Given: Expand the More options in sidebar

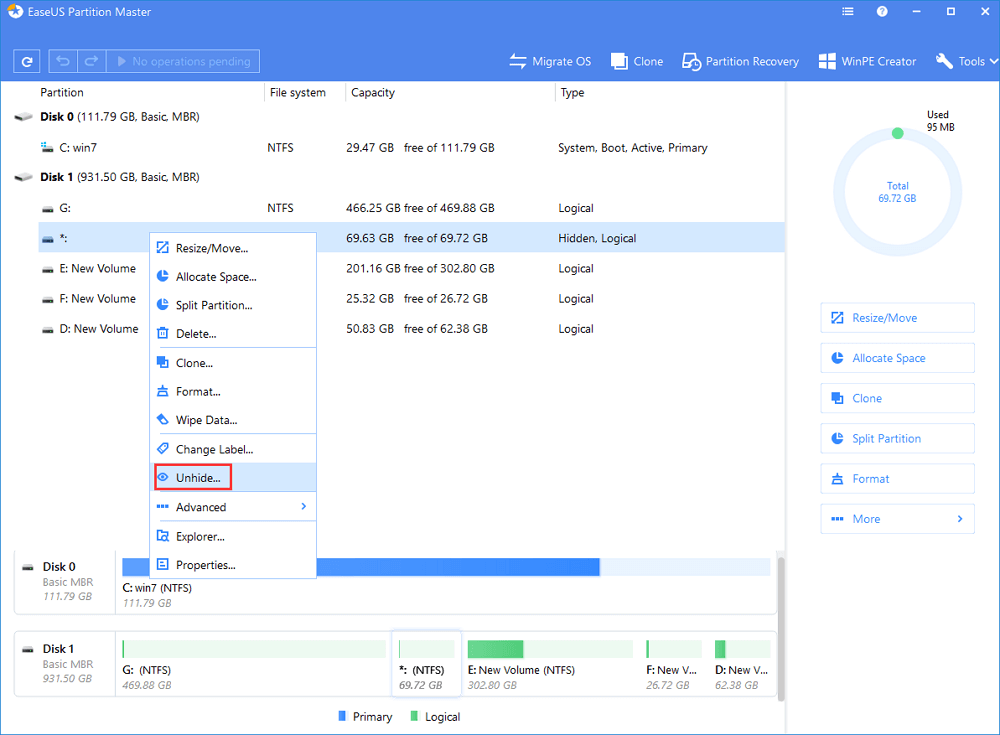Looking at the screenshot, I should click(897, 519).
